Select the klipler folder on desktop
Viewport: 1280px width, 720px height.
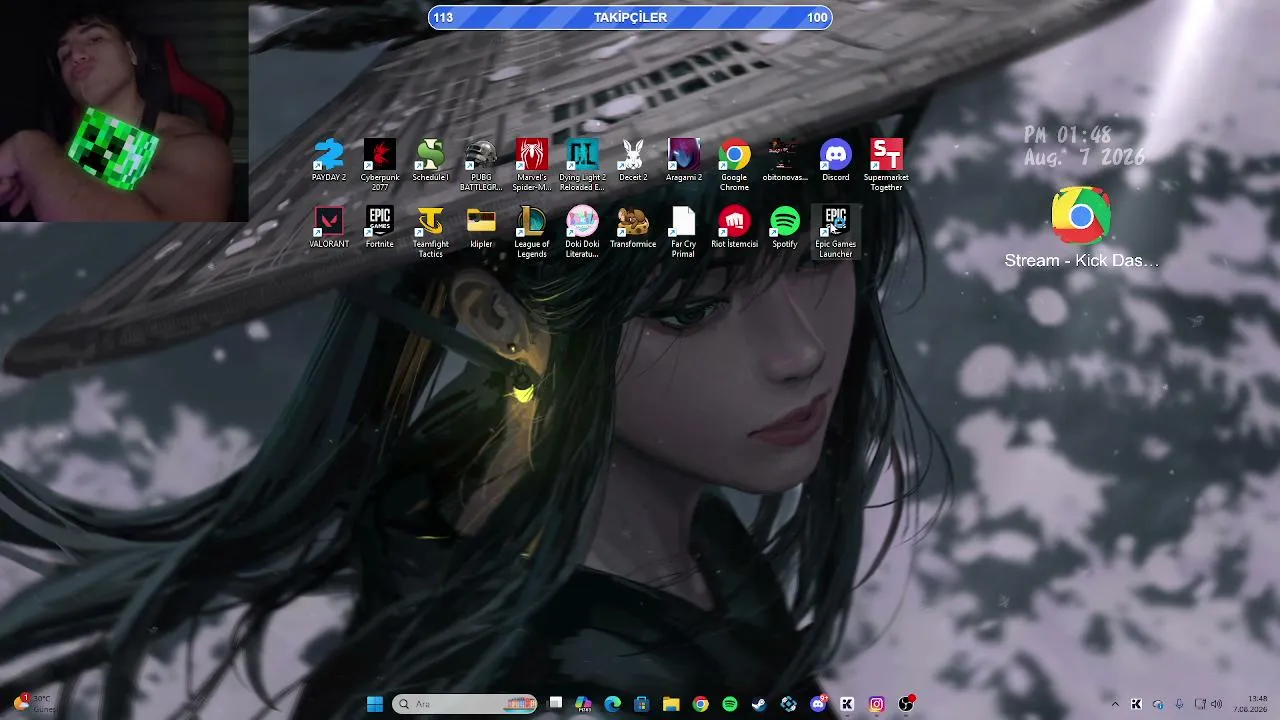coord(481,227)
